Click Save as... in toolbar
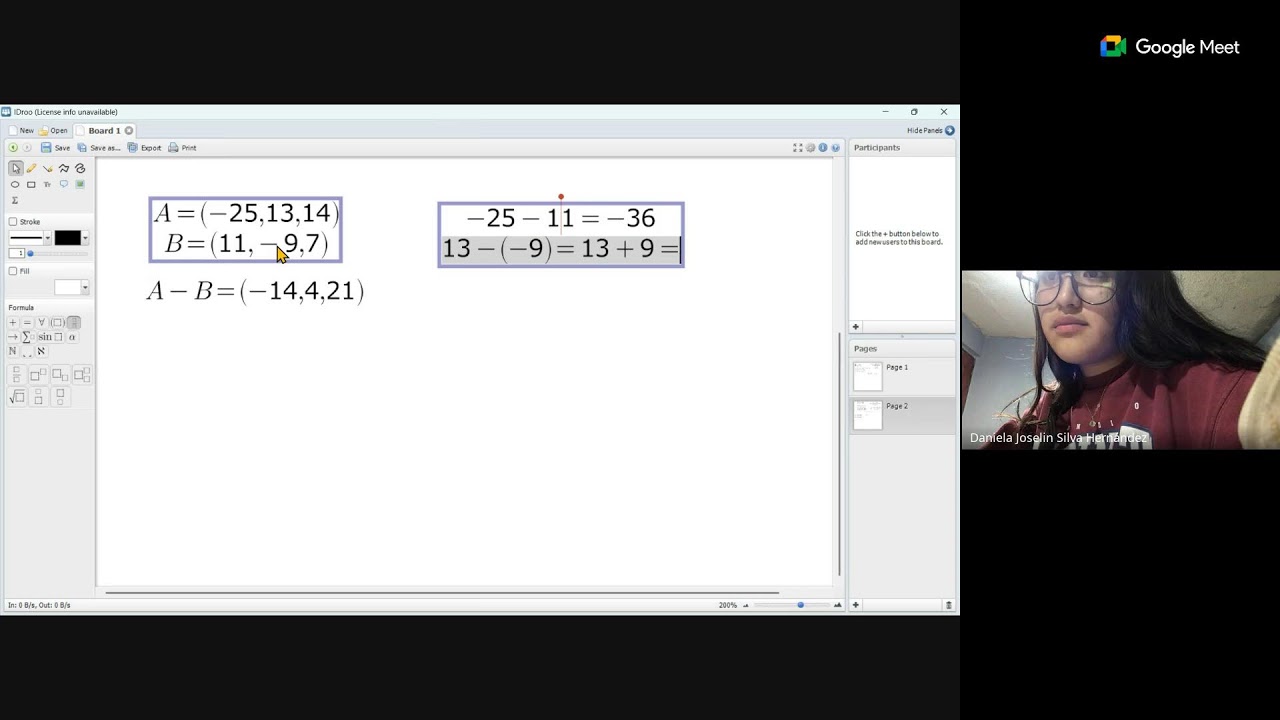This screenshot has width=1280, height=720. [99, 148]
